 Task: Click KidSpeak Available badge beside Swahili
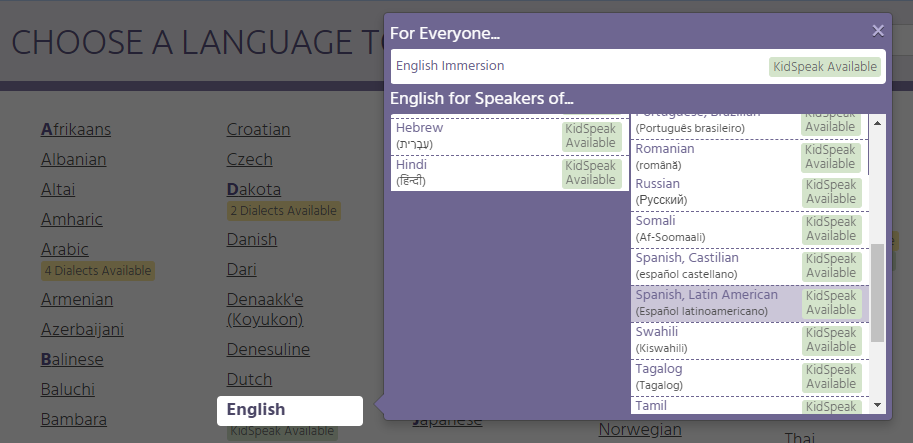tap(830, 340)
